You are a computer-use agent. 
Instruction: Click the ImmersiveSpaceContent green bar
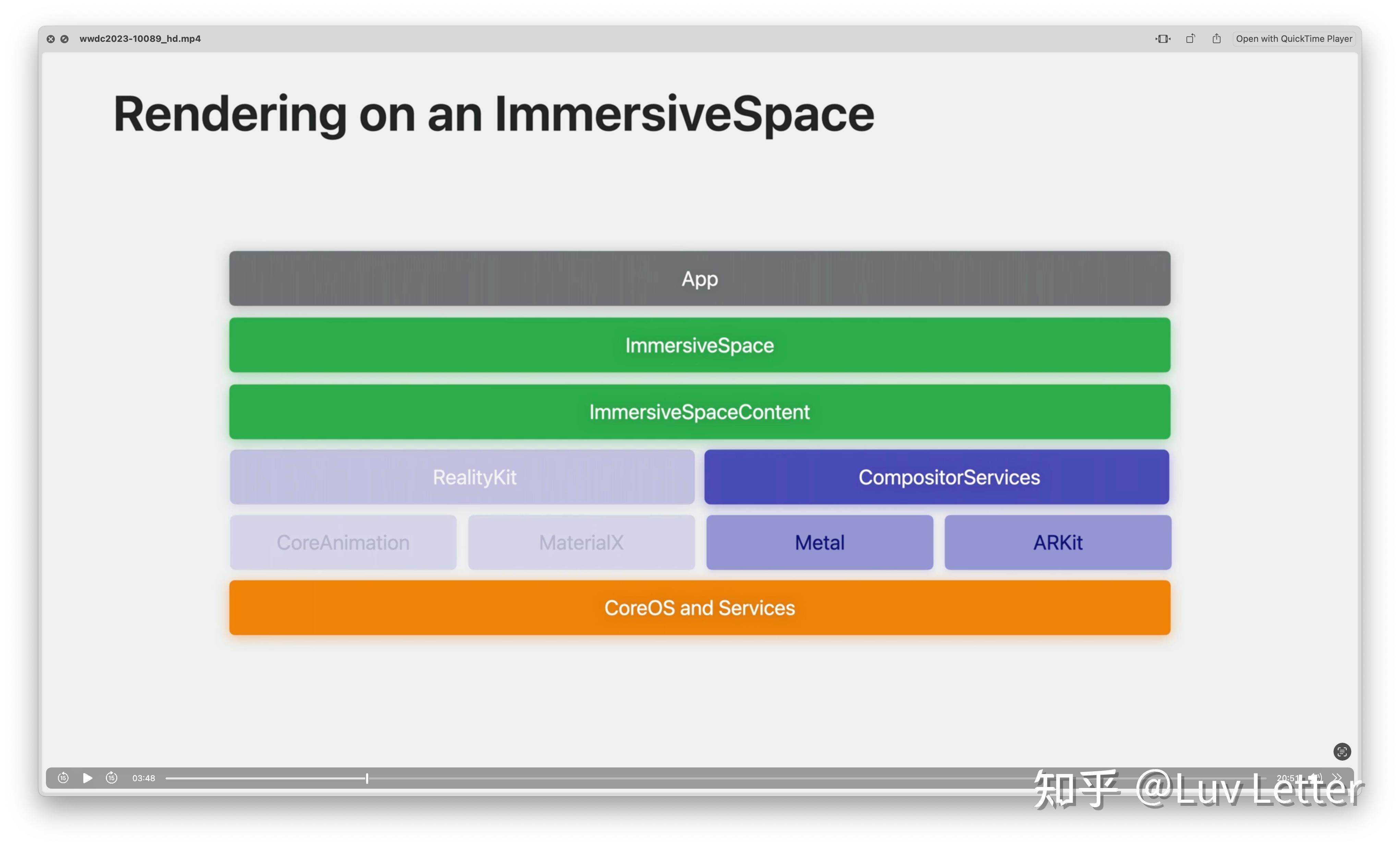click(x=699, y=411)
